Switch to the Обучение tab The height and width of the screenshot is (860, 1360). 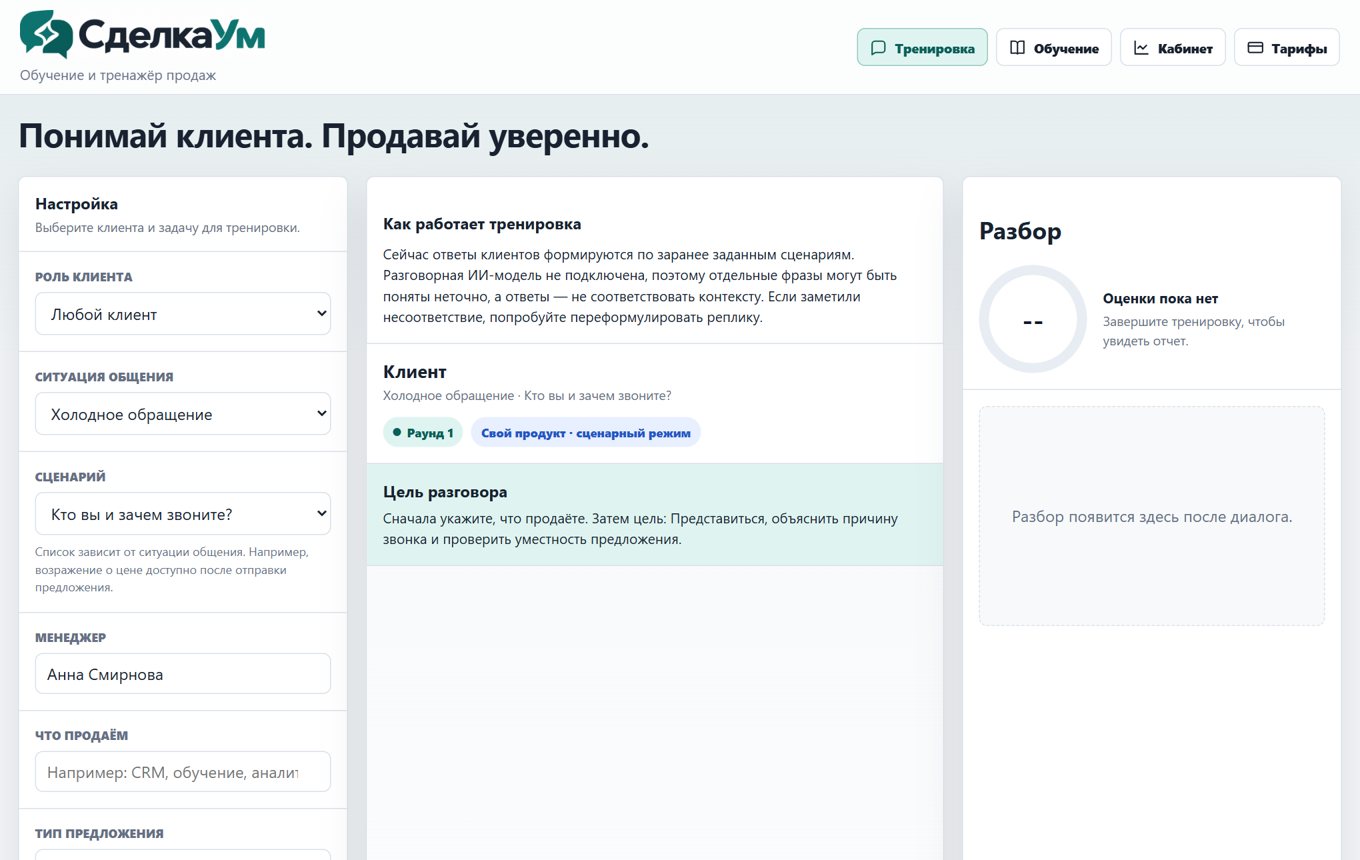click(1054, 48)
